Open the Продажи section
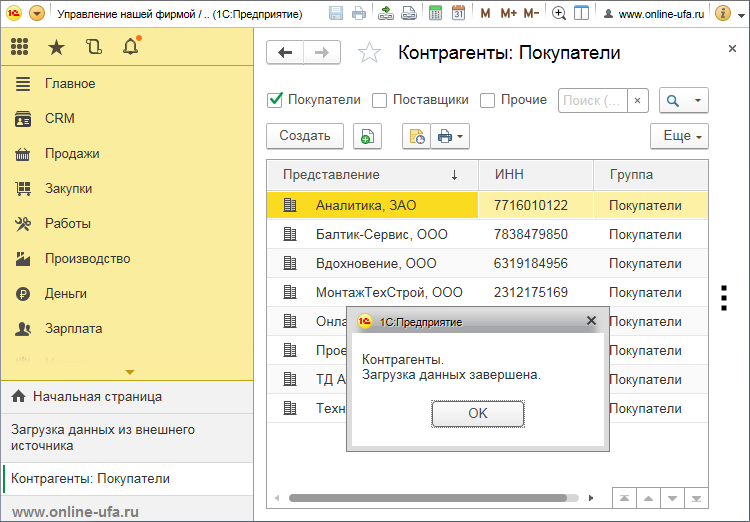This screenshot has width=750, height=522. tap(127, 154)
